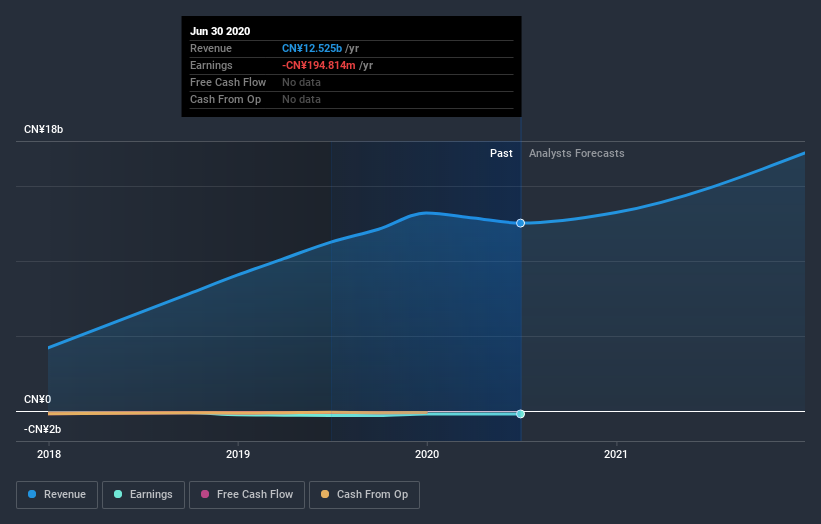
Task: Toggle the Free Cash Flow legend button
Action: point(247,495)
